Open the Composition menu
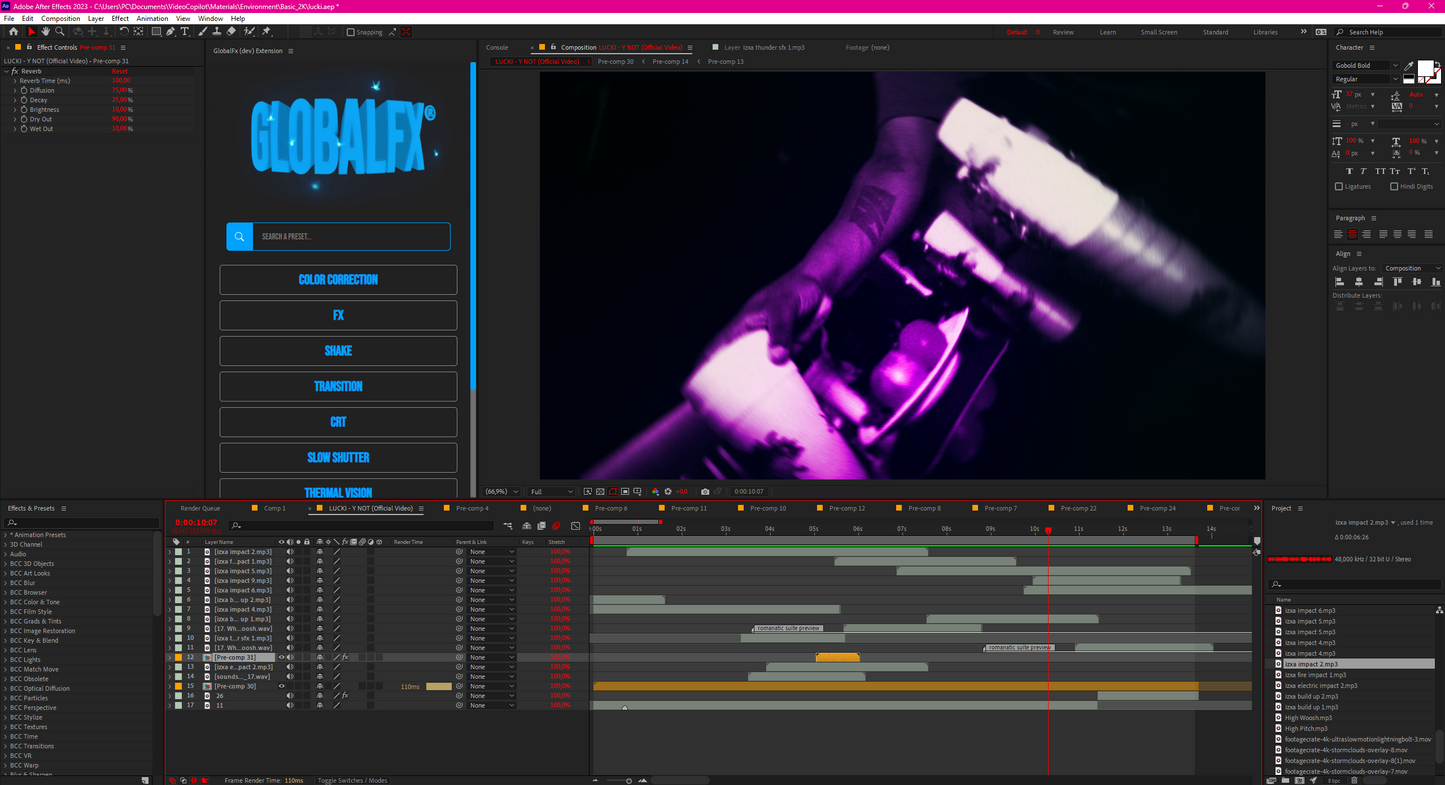1445x785 pixels. click(61, 18)
